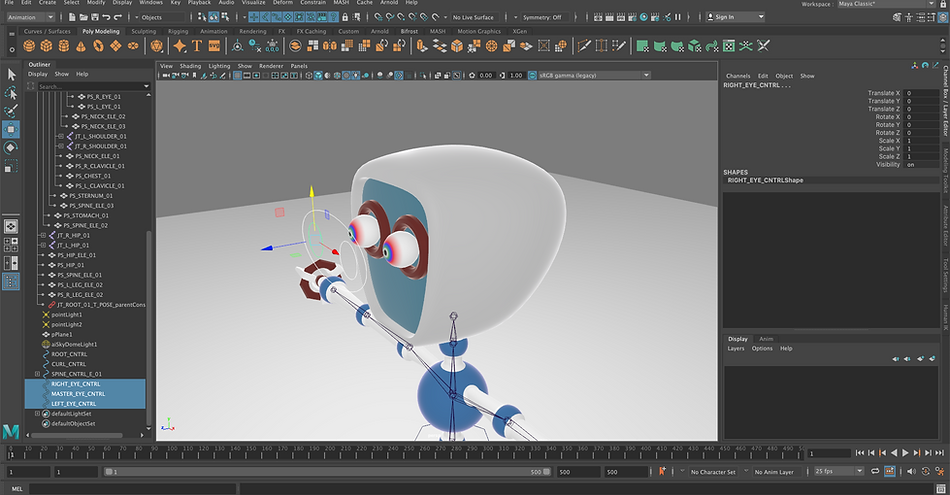Play the animation forwards

[905, 453]
